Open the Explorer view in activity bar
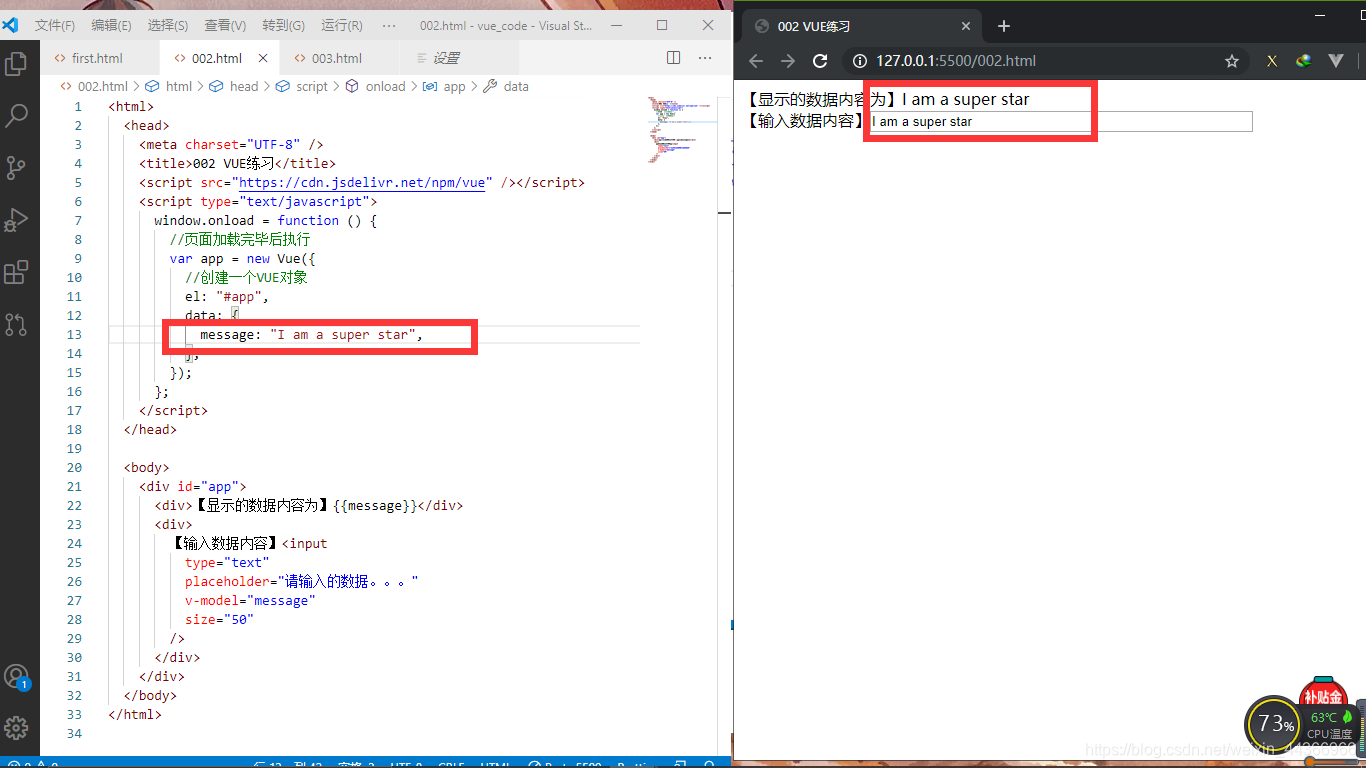This screenshot has width=1366, height=768. tap(16, 65)
